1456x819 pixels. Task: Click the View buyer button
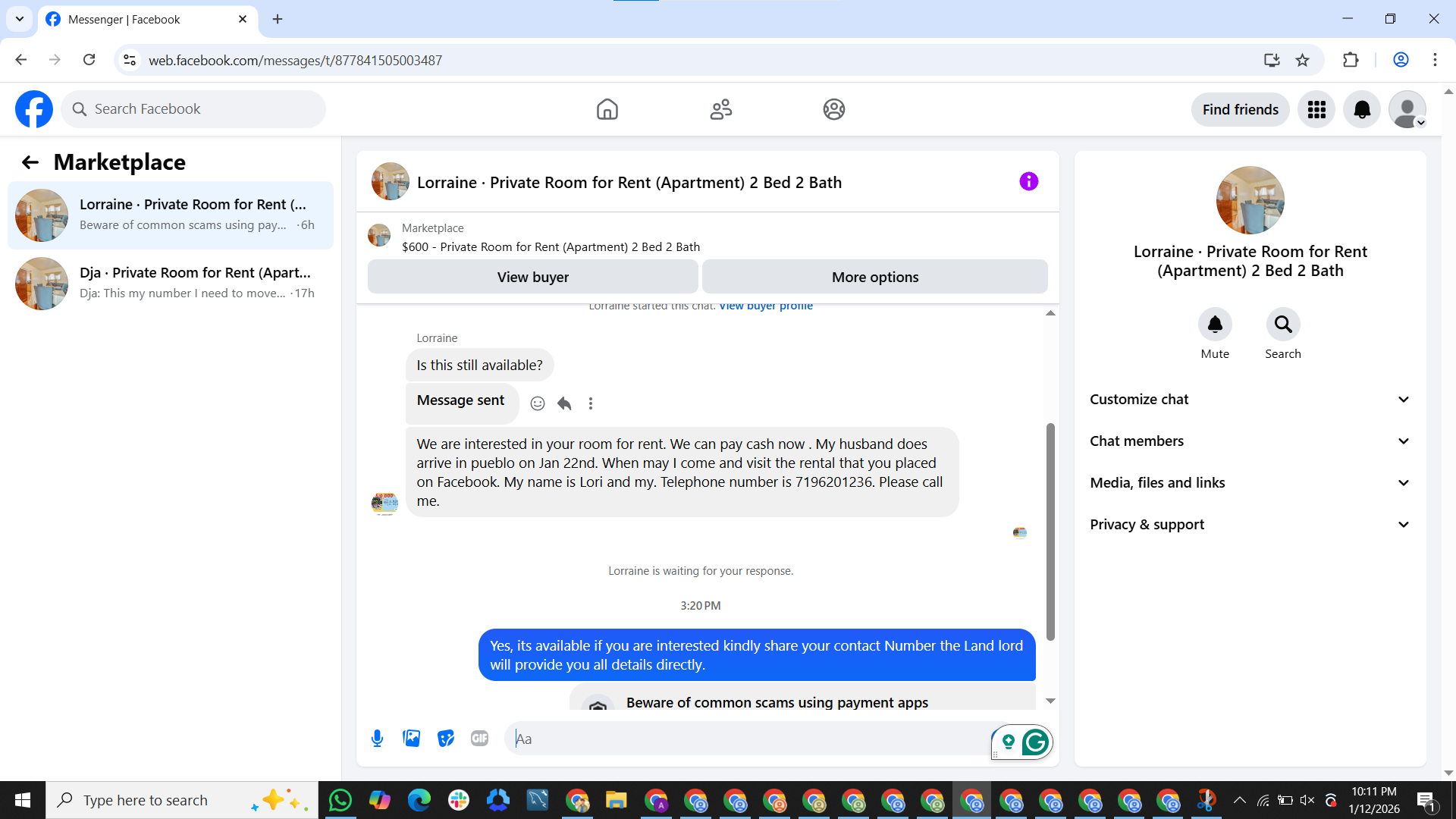pos(532,277)
